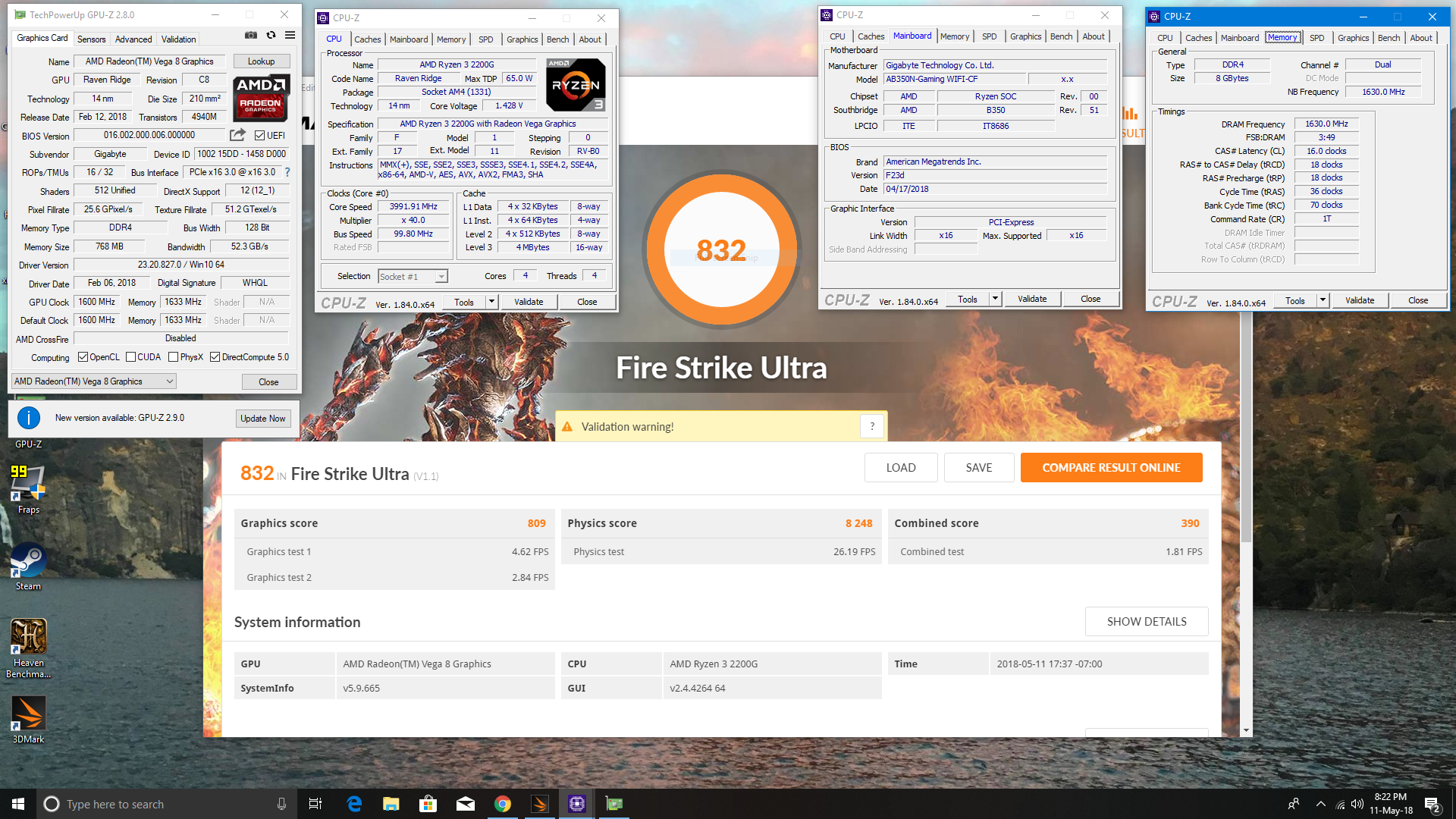The width and height of the screenshot is (1456, 819).
Task: Click the validation warning help button
Action: [x=872, y=426]
